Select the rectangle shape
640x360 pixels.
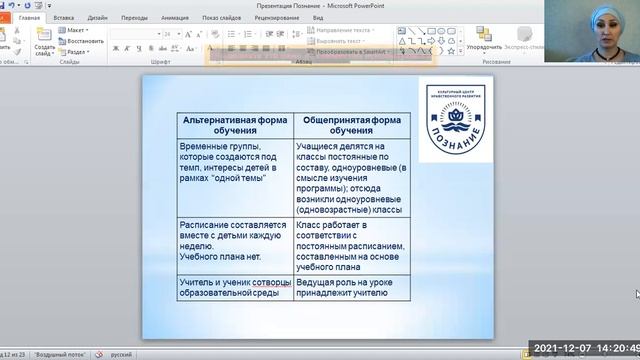(x=431, y=31)
